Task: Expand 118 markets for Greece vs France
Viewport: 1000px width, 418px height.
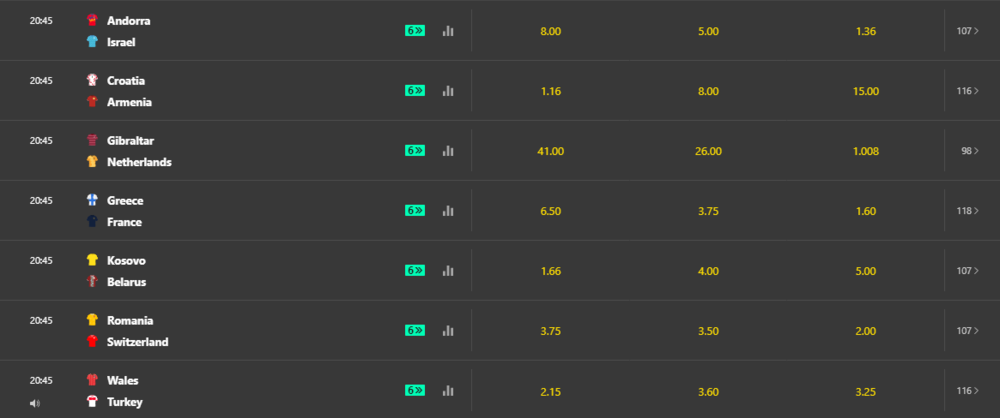Action: 967,211
